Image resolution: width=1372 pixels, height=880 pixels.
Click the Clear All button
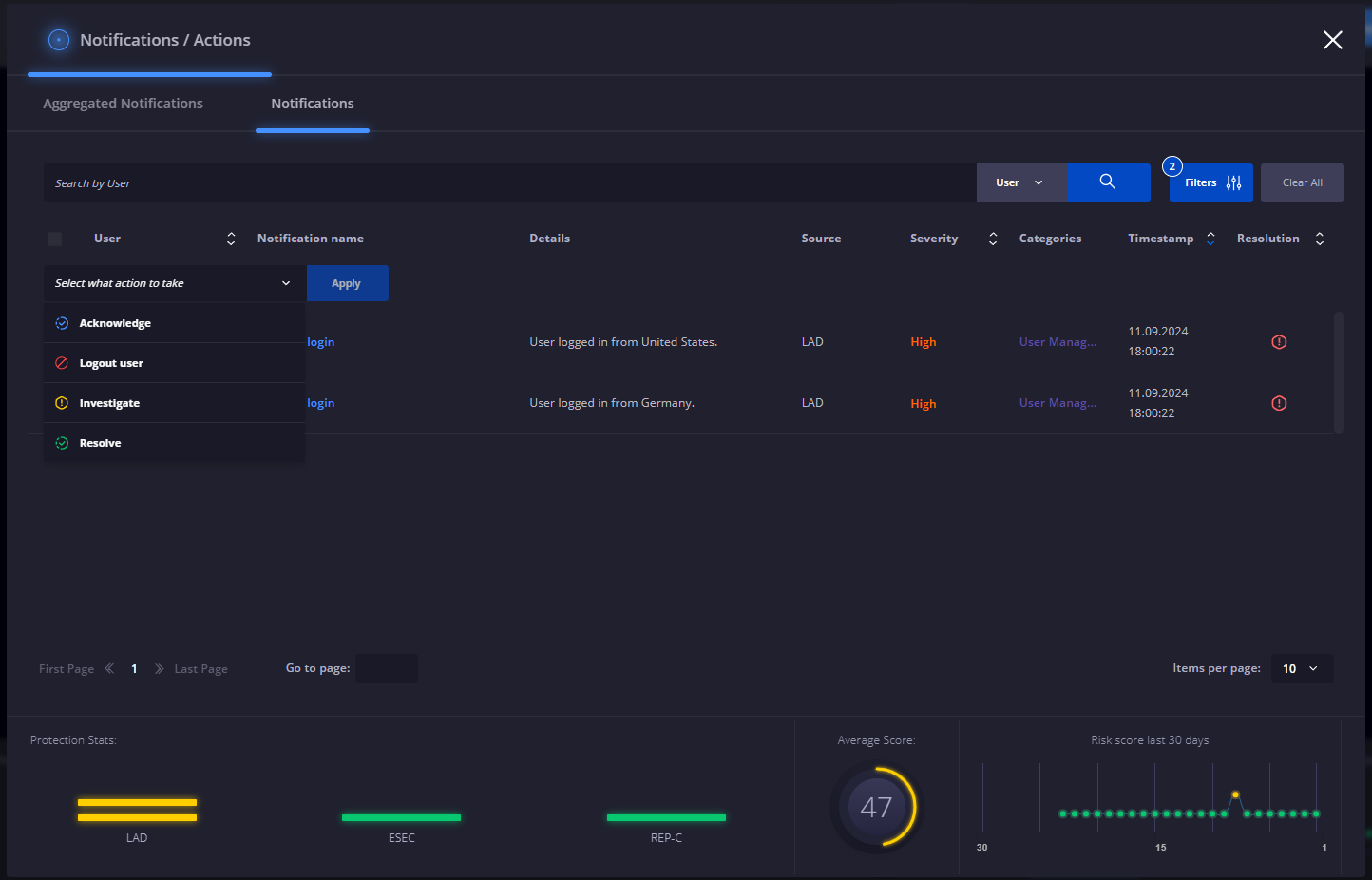point(1302,182)
